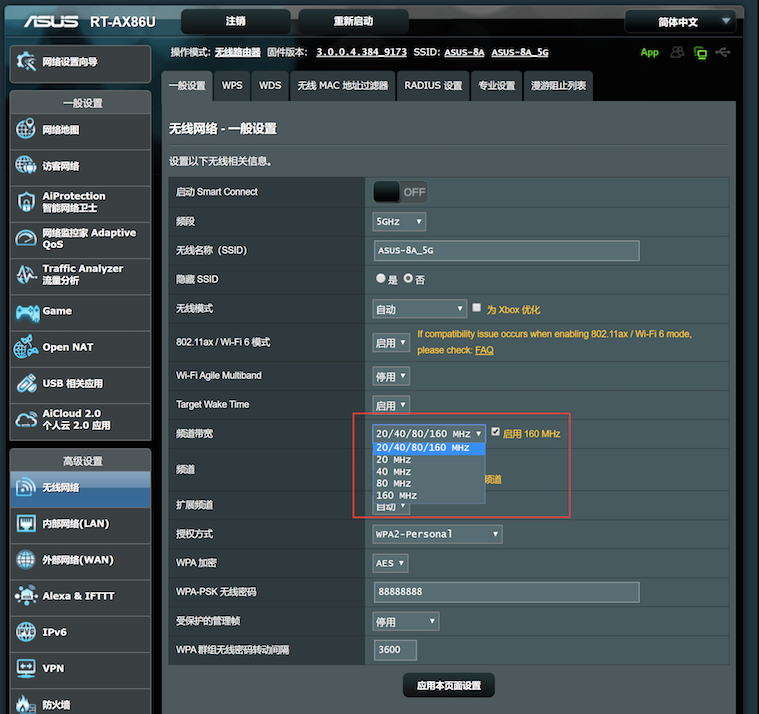Image resolution: width=759 pixels, height=714 pixels.
Task: Open AiProtection shield icon
Action: pyautogui.click(x=26, y=202)
